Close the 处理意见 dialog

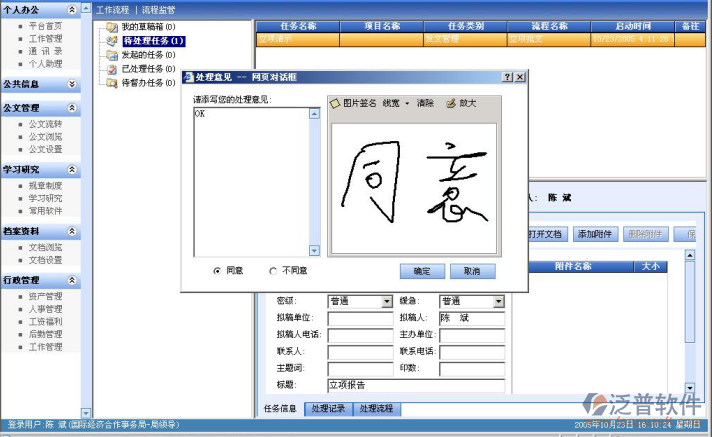(520, 77)
